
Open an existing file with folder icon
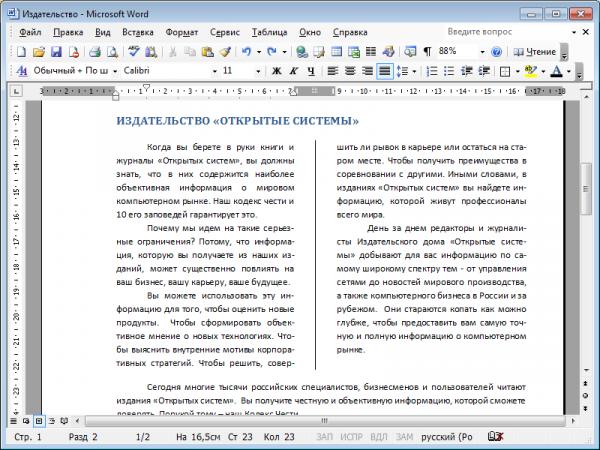pyautogui.click(x=39, y=52)
